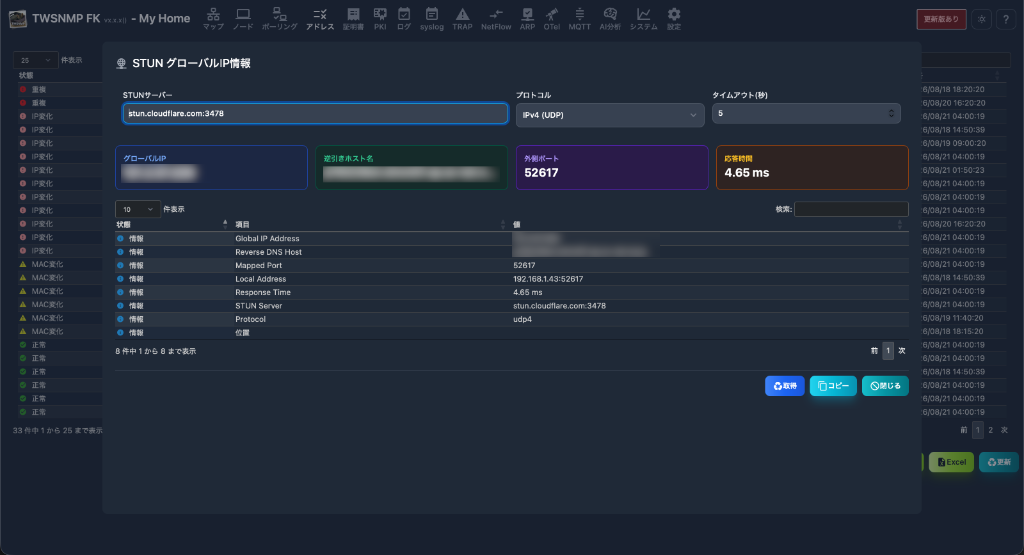Adjust the タイムアウト seconds stepper arrows

(x=891, y=114)
